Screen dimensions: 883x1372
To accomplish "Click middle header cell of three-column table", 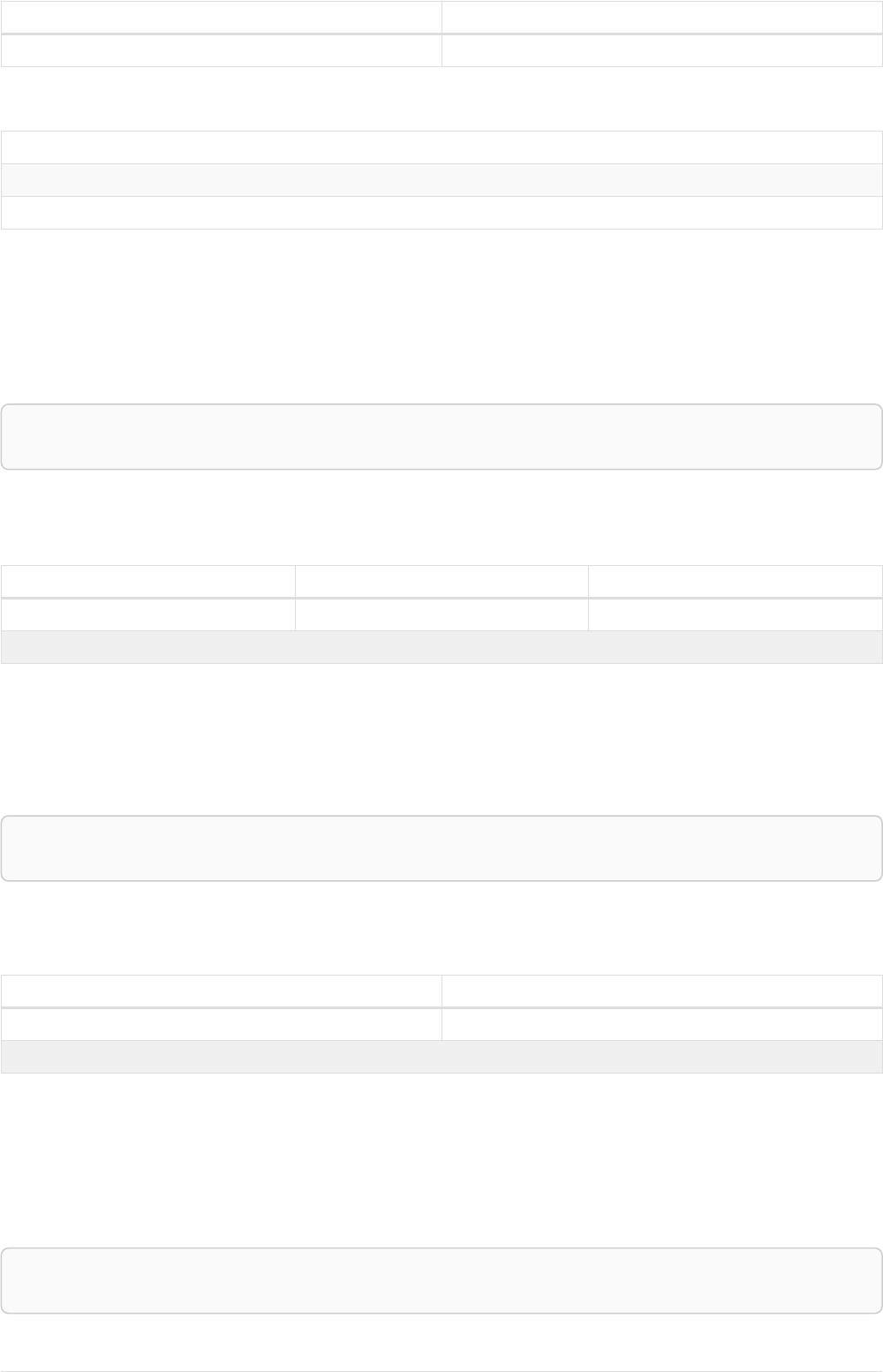I will click(x=441, y=581).
